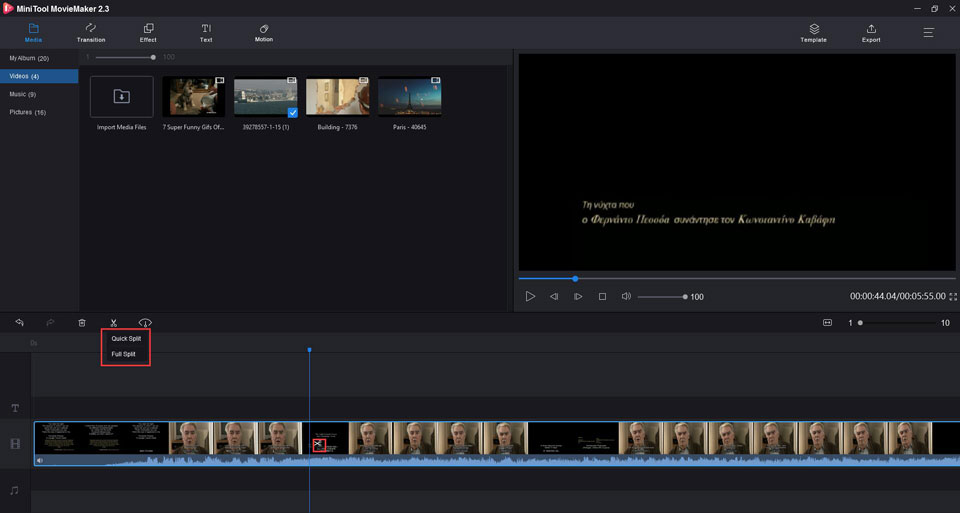Image resolution: width=960 pixels, height=513 pixels.
Task: Click the preview progress bar
Action: click(737, 279)
